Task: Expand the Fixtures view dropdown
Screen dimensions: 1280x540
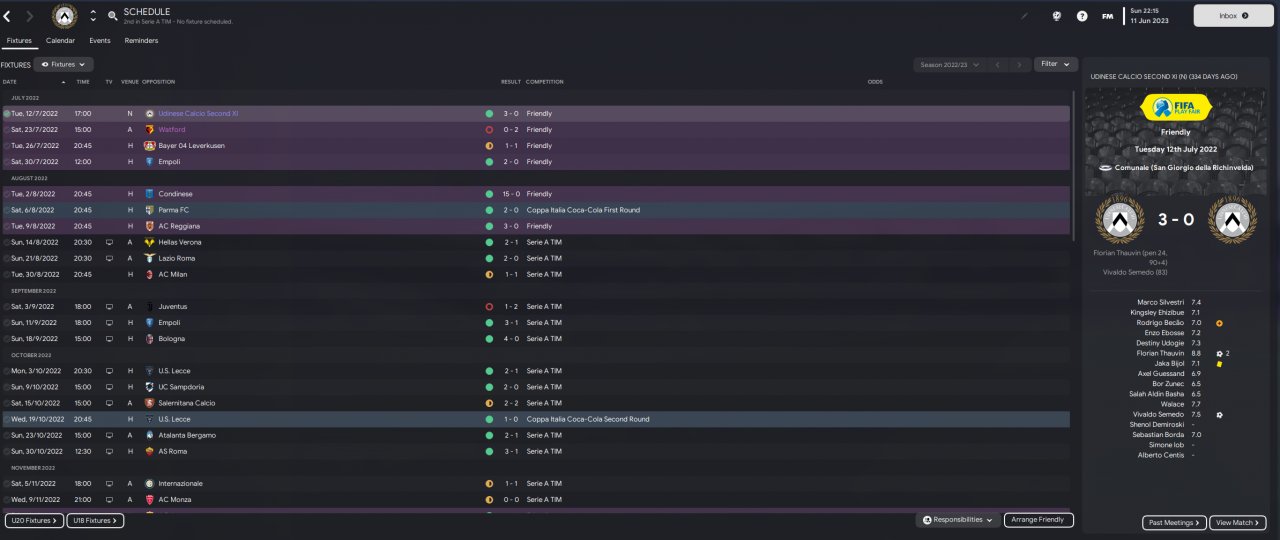Action: tap(63, 64)
